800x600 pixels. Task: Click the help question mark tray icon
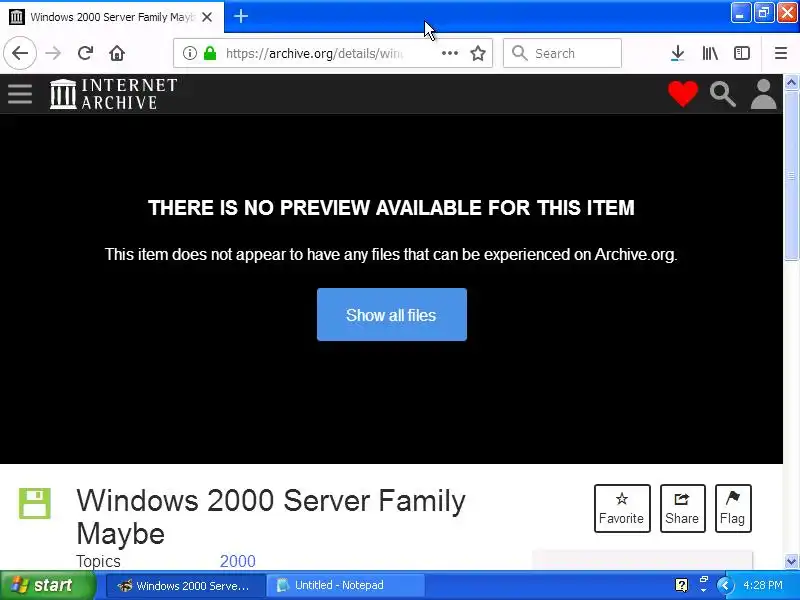(x=681, y=585)
